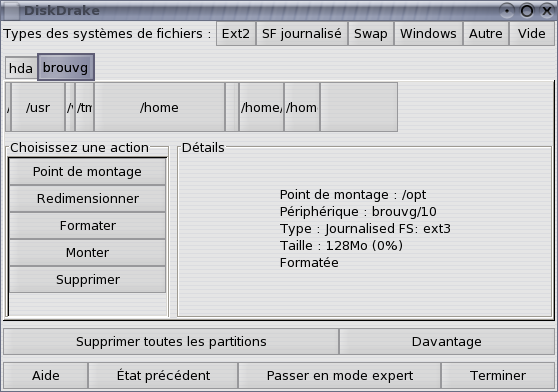
Task: Click the Vide filesystem type button
Action: (532, 34)
